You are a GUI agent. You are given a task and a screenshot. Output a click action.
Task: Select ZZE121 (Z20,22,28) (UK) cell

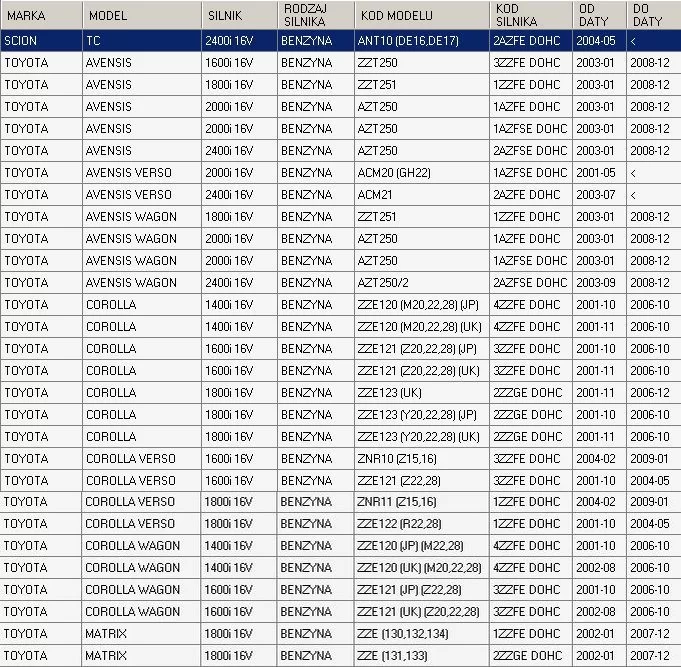pyautogui.click(x=422, y=371)
